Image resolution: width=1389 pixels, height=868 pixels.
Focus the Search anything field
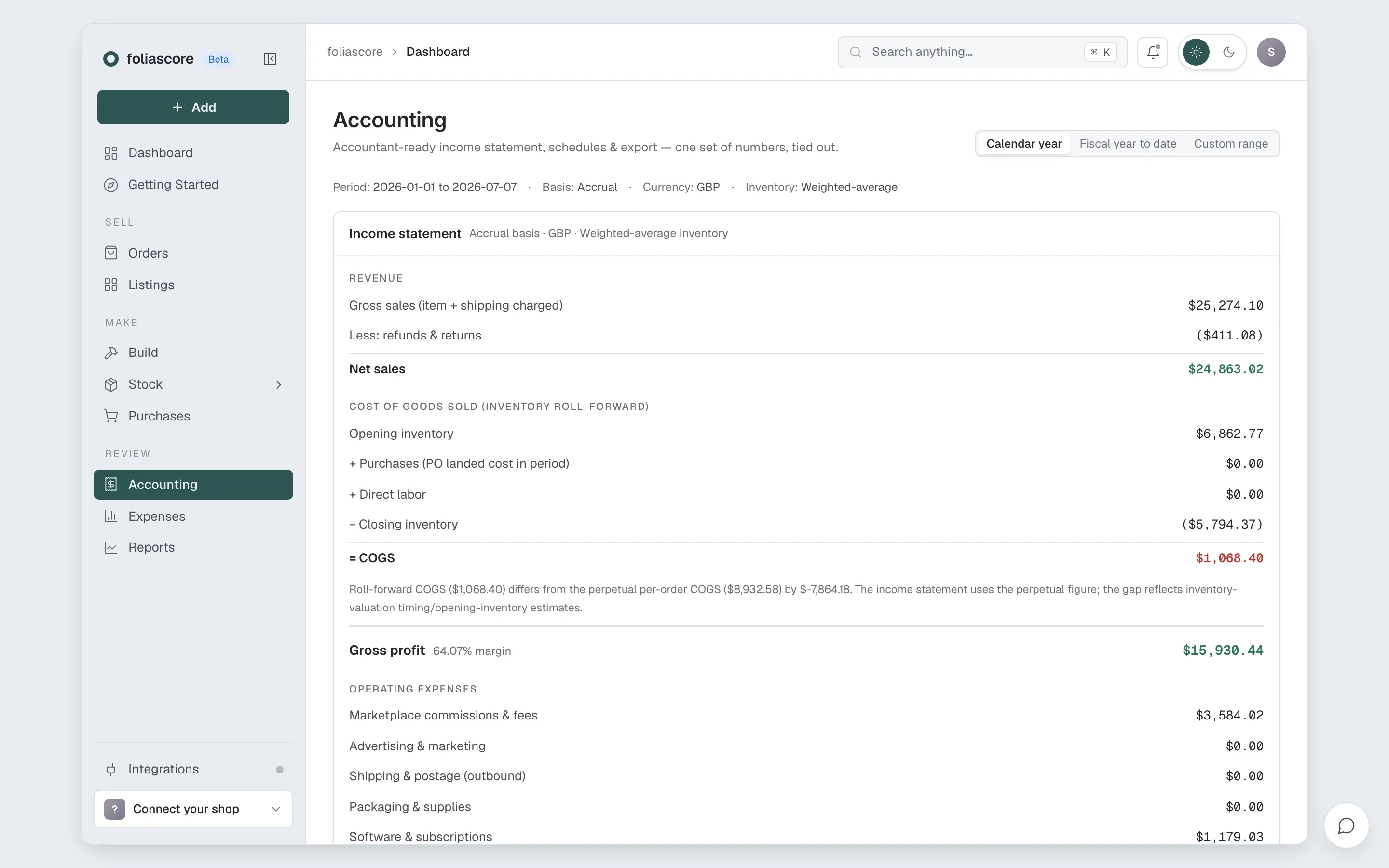982,52
